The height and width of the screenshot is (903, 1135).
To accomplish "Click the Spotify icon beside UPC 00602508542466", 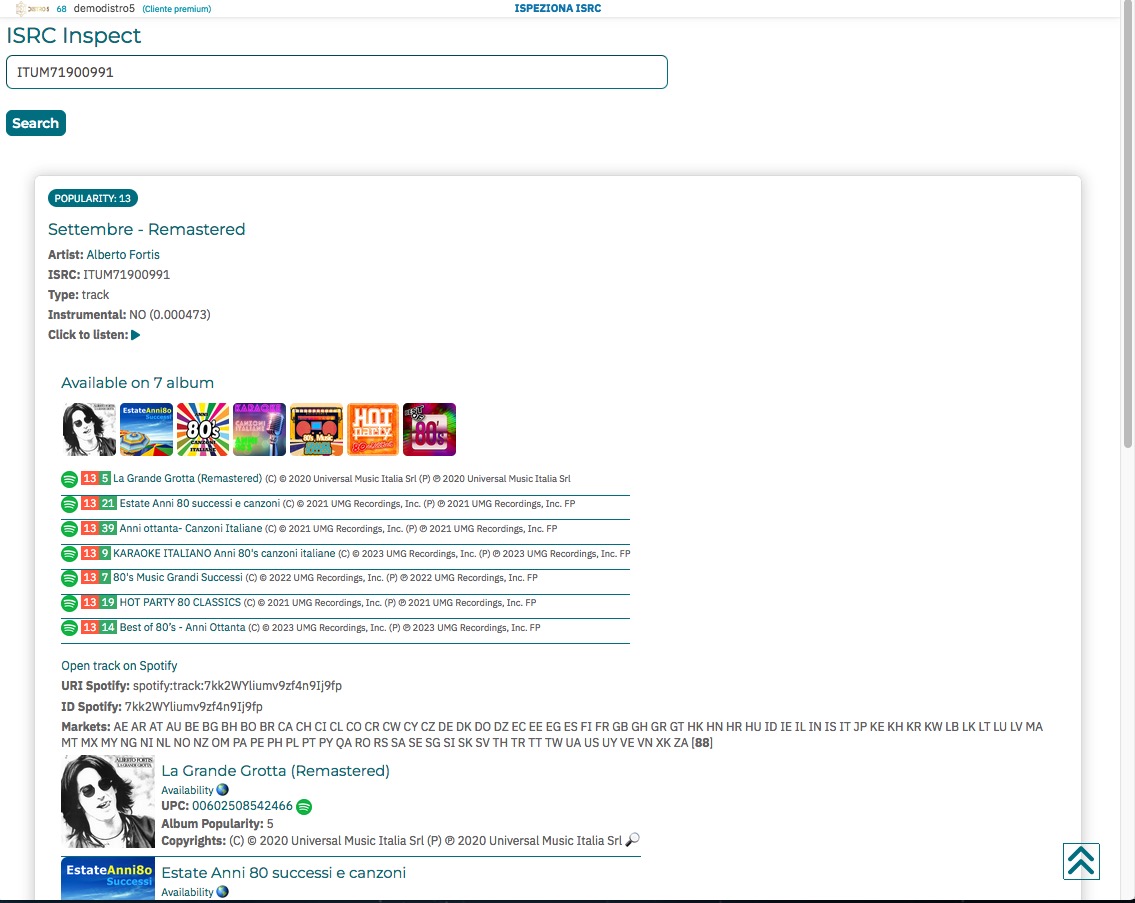I will (304, 807).
